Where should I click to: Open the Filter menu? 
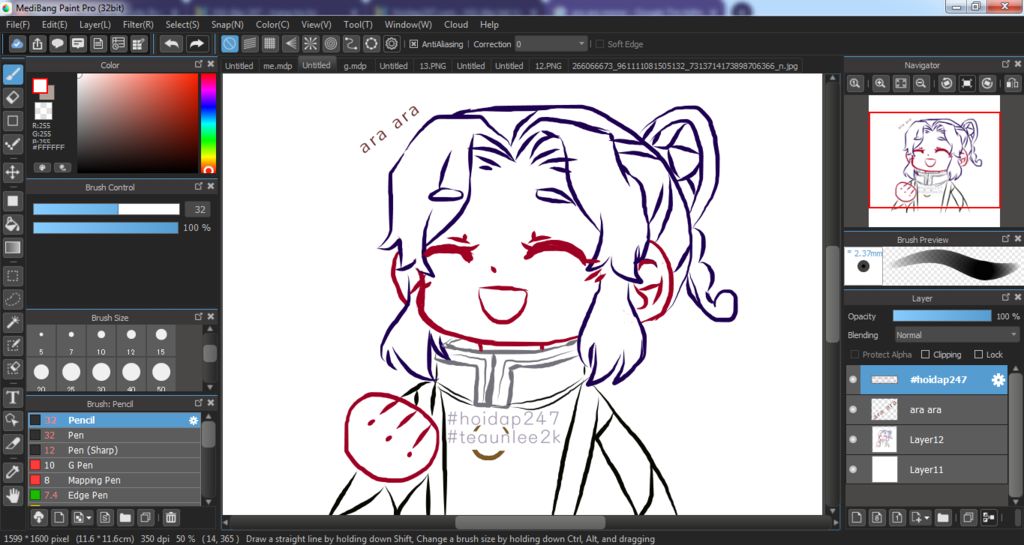coord(138,24)
